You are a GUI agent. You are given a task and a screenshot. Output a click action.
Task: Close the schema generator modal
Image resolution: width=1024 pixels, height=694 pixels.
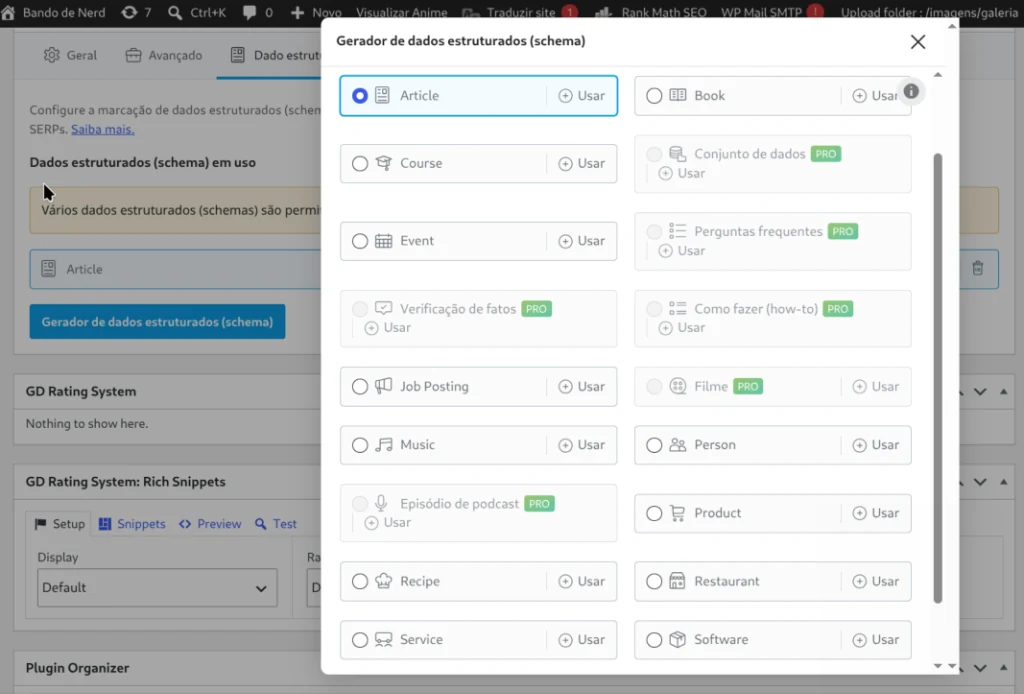[x=918, y=42]
